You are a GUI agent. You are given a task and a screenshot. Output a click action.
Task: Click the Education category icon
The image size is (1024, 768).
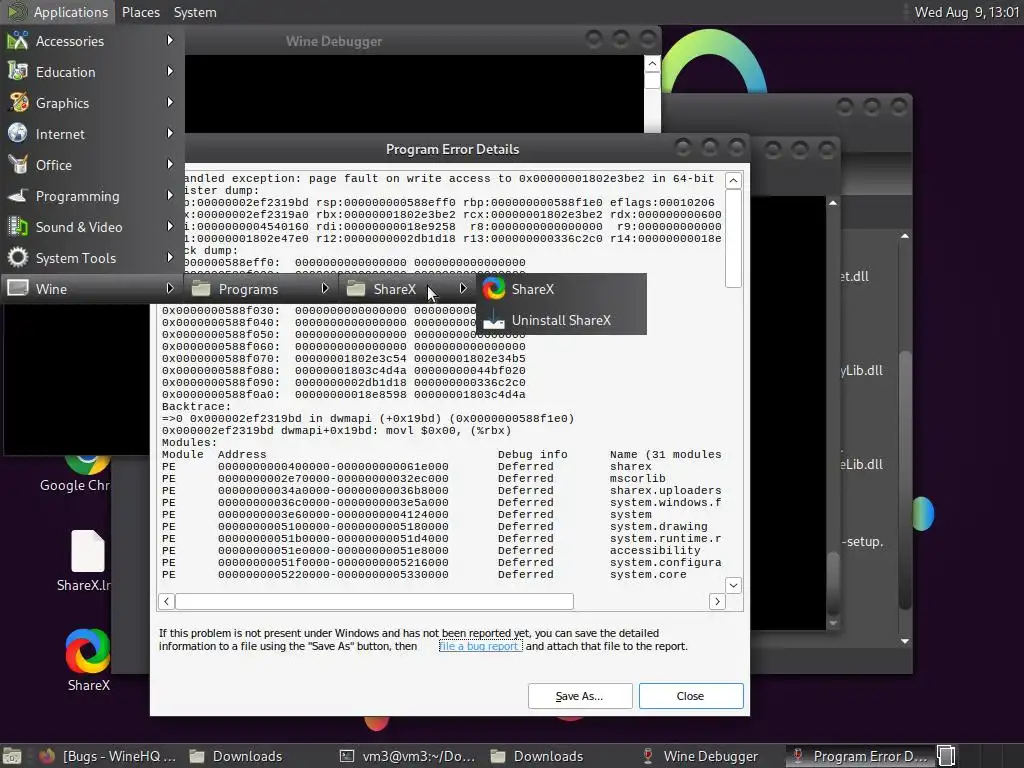[x=18, y=72]
